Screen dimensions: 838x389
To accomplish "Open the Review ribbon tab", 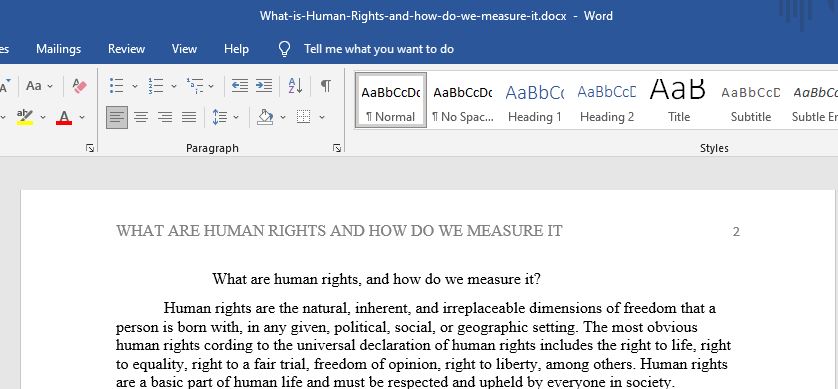I will (x=126, y=49).
